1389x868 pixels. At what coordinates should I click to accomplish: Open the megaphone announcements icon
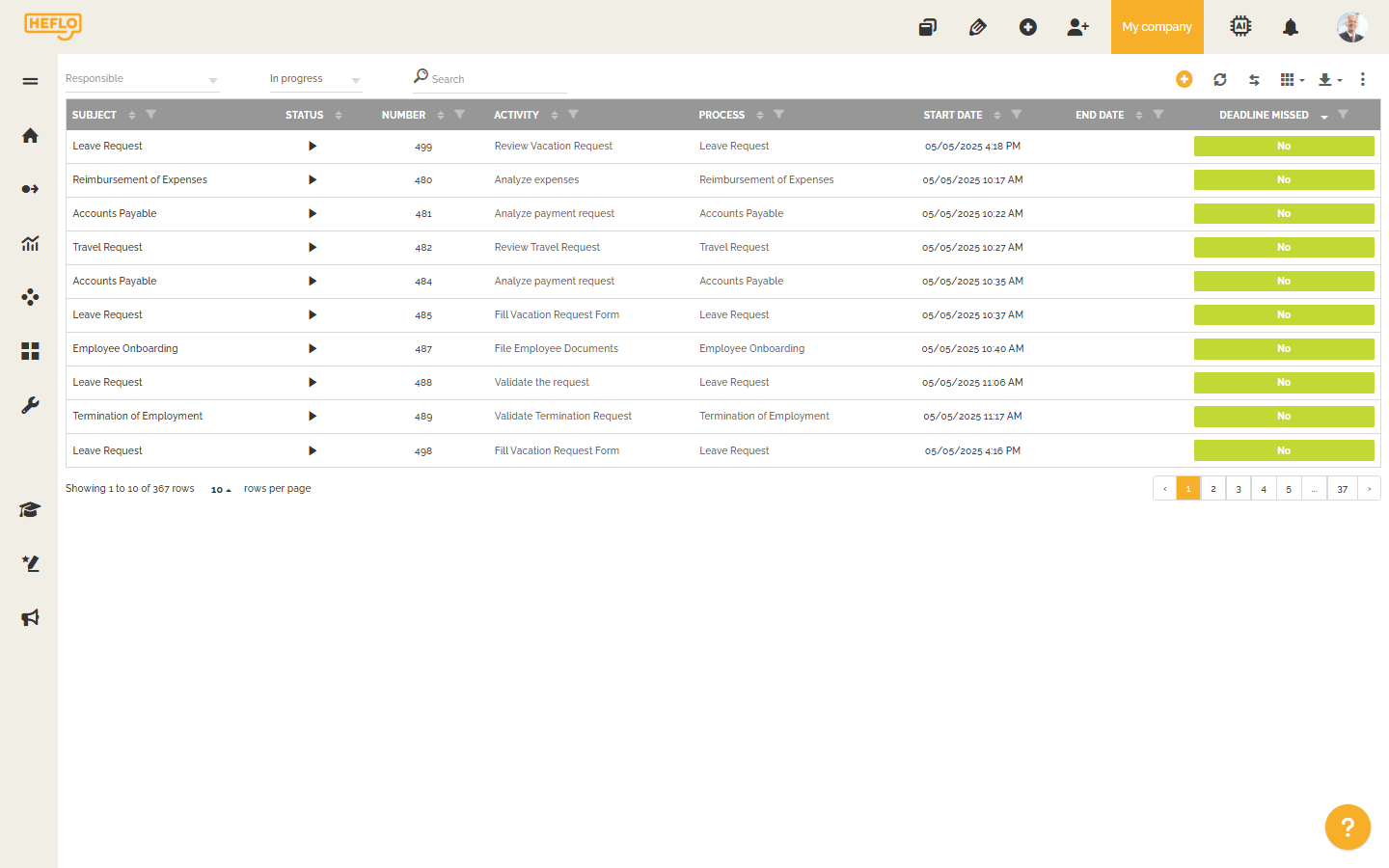(30, 617)
